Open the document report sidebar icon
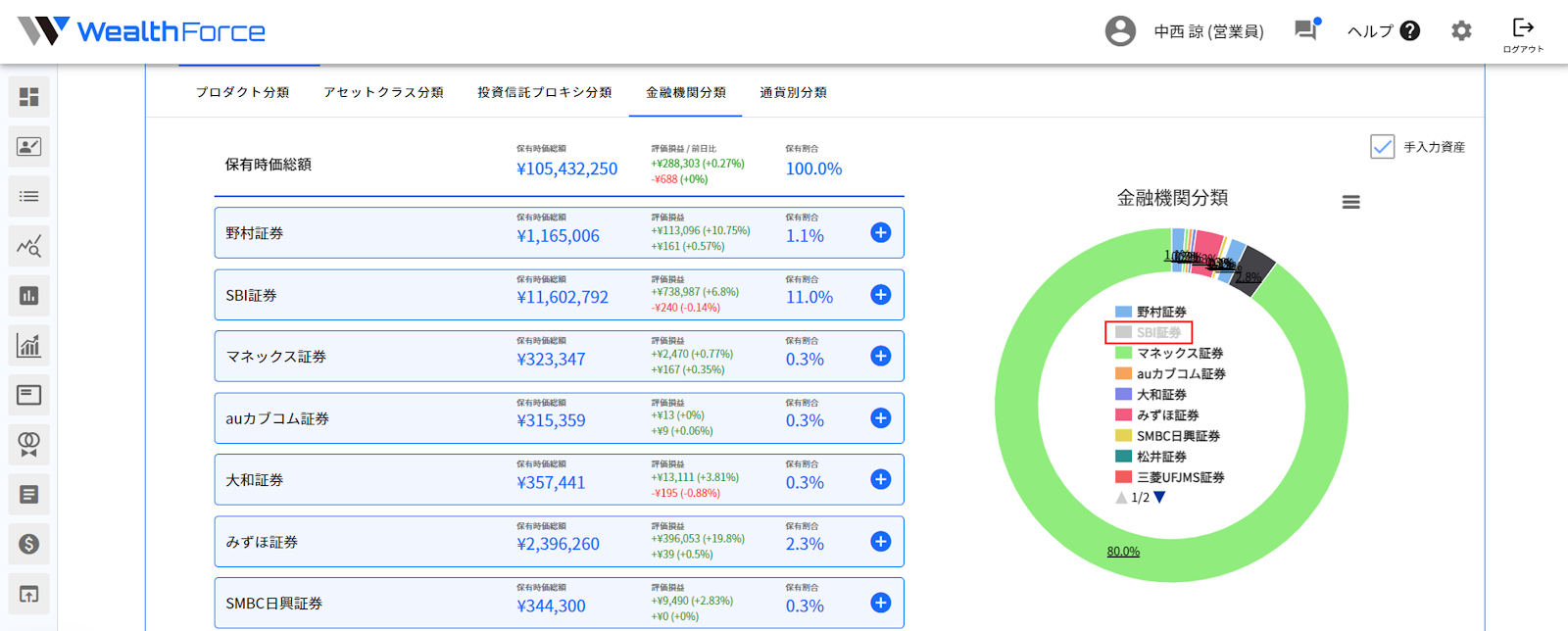Screen dimensions: 1568x631 tap(28, 494)
